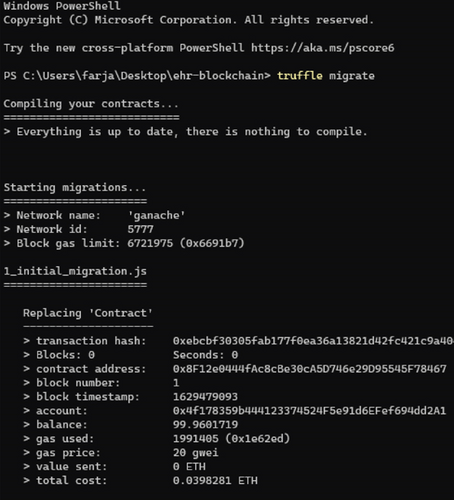
Task: Click the Replacing 'Contract' line
Action: [88, 313]
